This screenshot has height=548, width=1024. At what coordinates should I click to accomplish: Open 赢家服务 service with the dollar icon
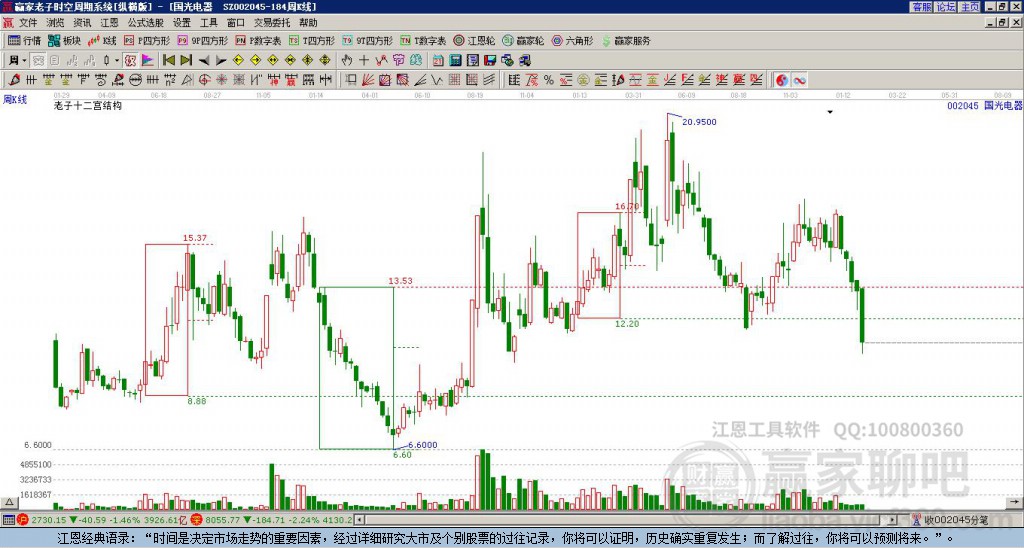coord(626,40)
